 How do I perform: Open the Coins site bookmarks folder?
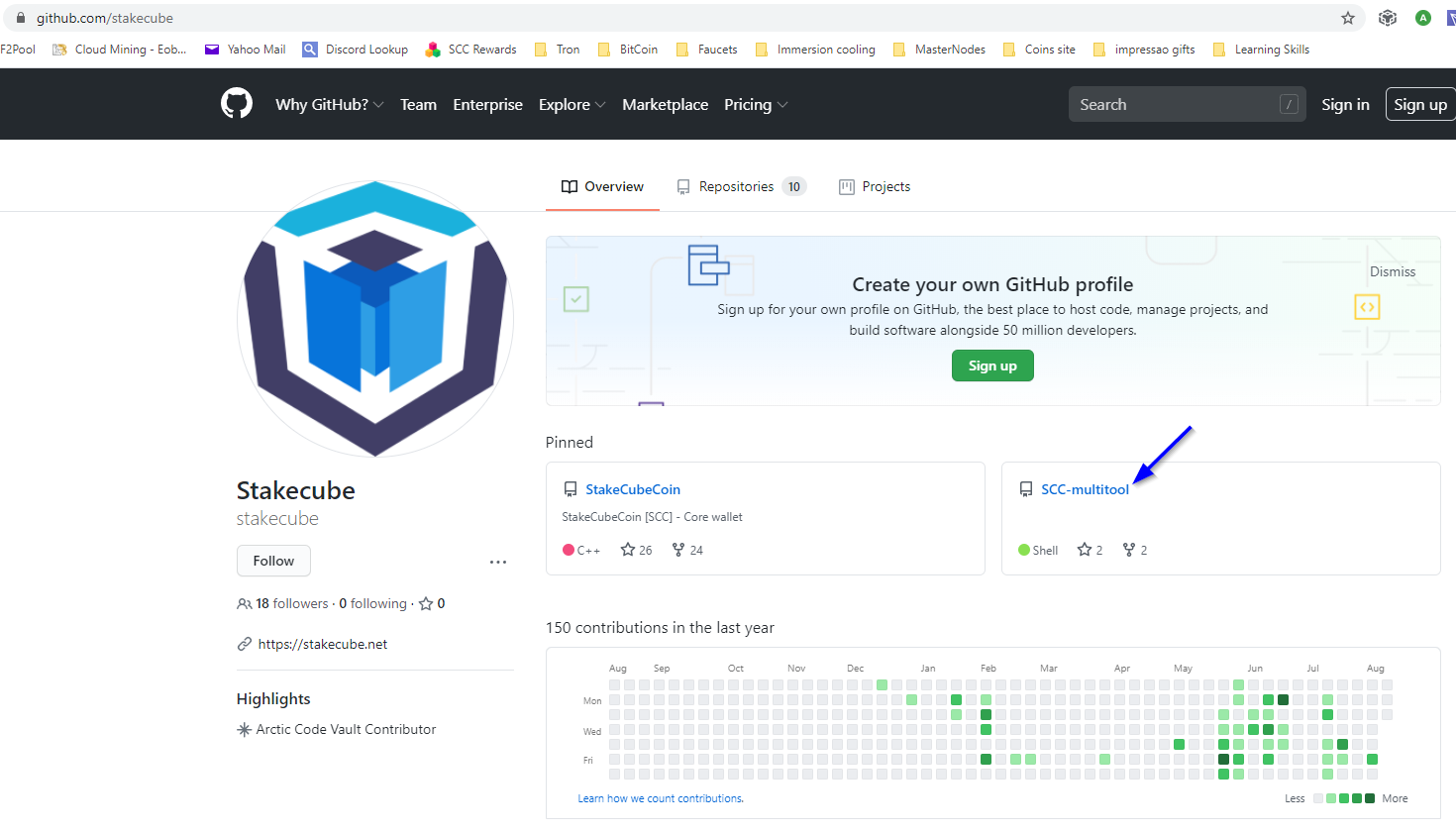click(x=1039, y=50)
